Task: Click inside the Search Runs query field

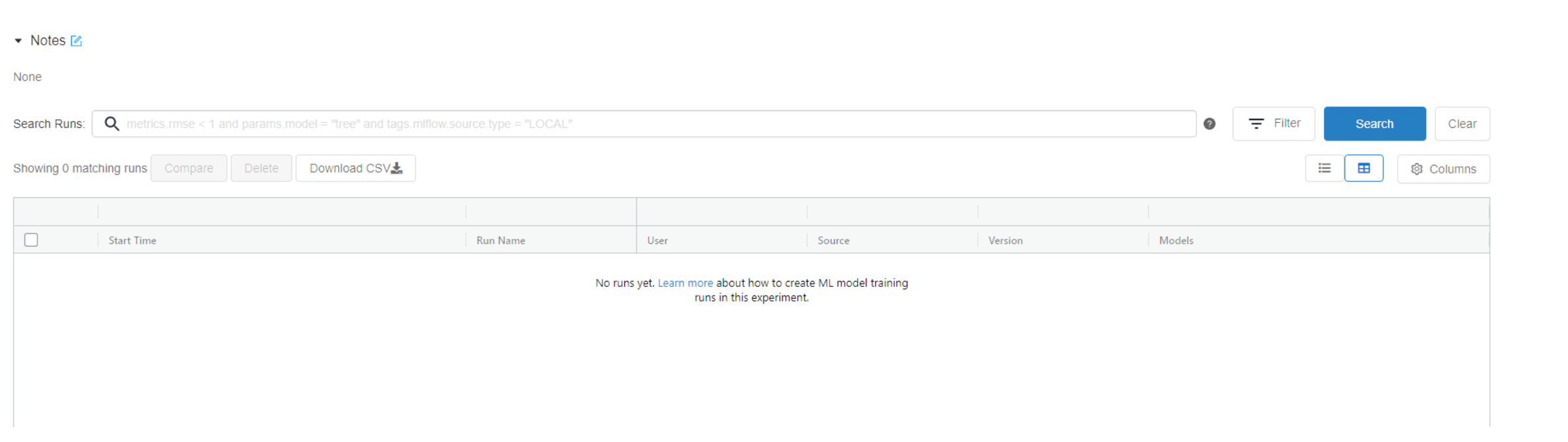Action: [644, 124]
